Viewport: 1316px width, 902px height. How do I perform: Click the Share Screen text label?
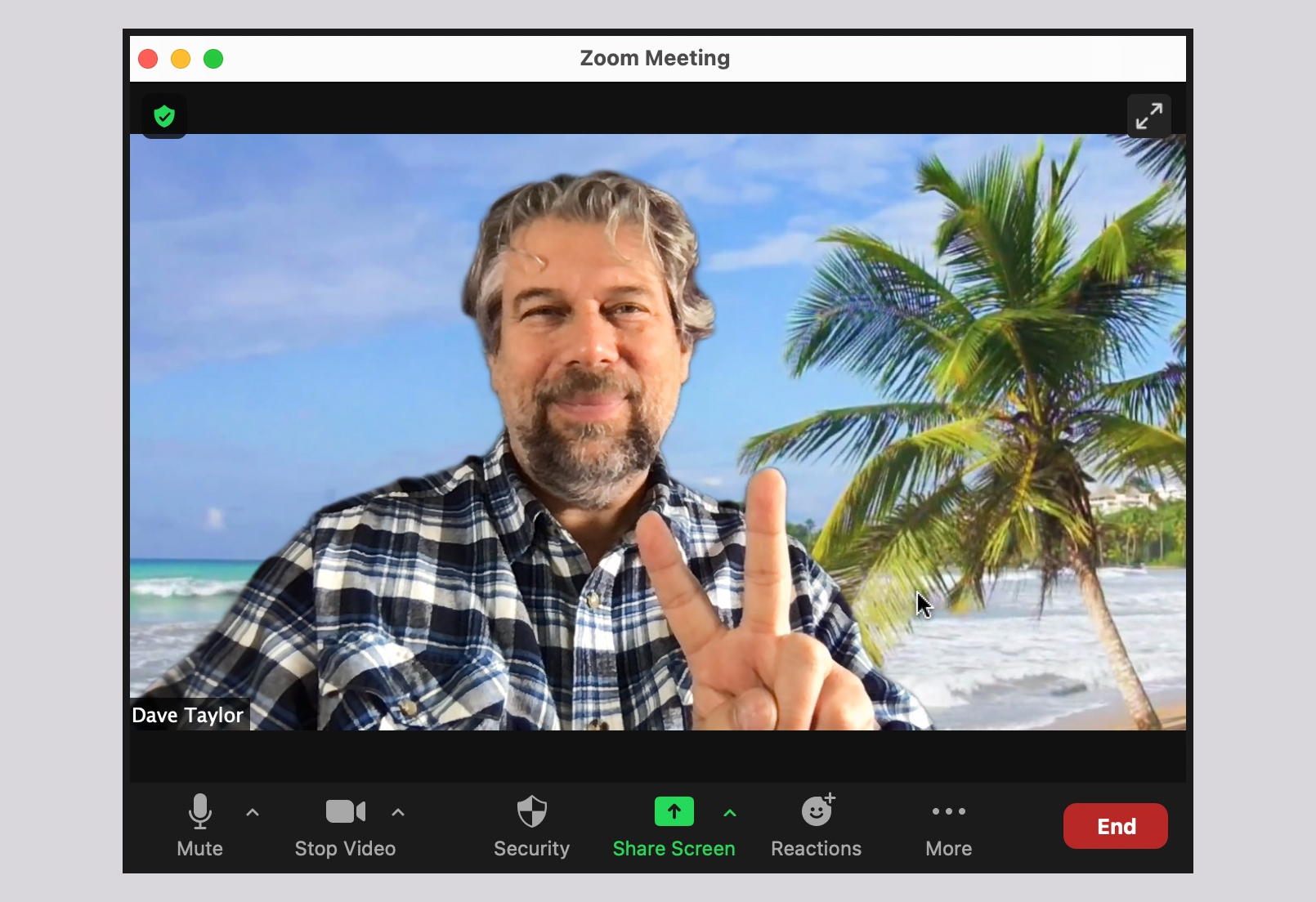click(673, 848)
